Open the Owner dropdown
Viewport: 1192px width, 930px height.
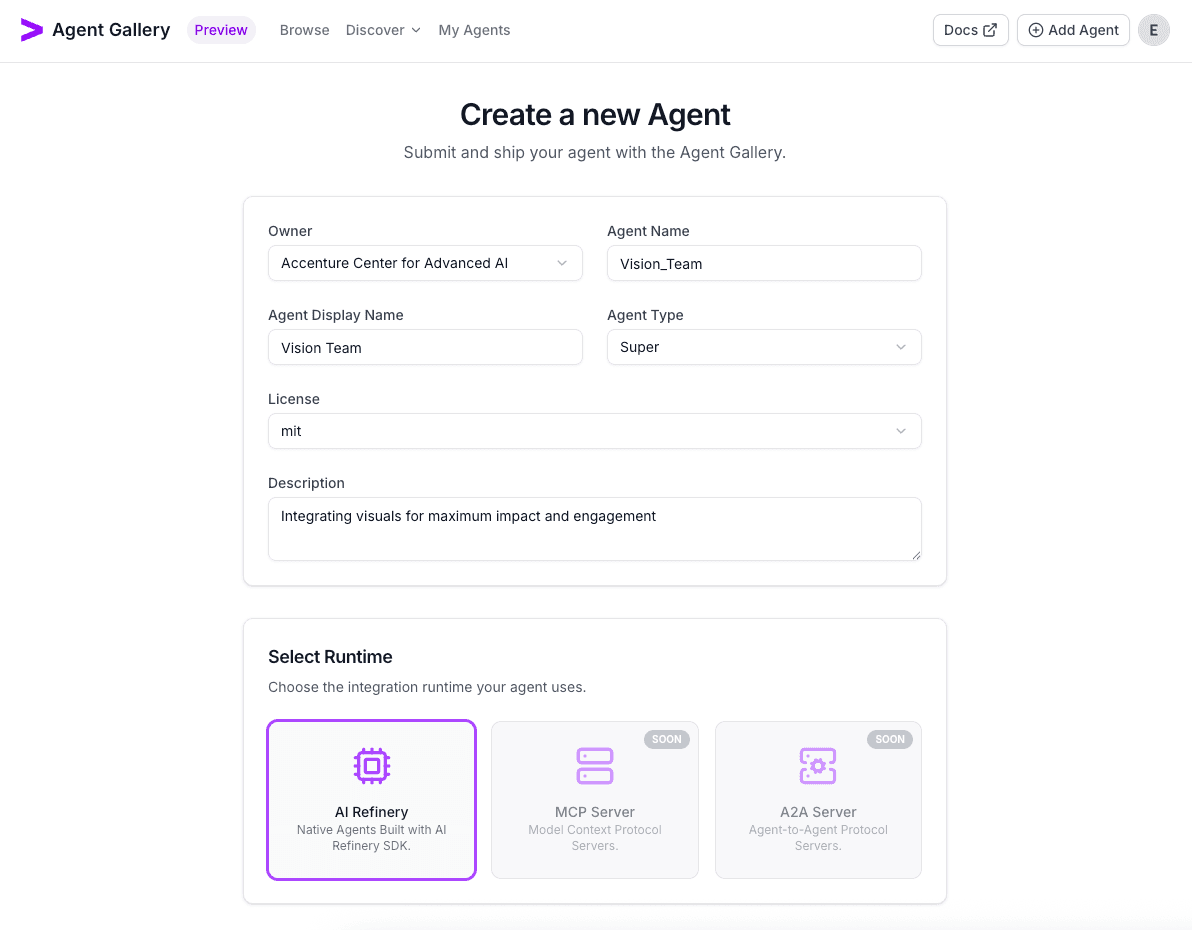pyautogui.click(x=424, y=263)
